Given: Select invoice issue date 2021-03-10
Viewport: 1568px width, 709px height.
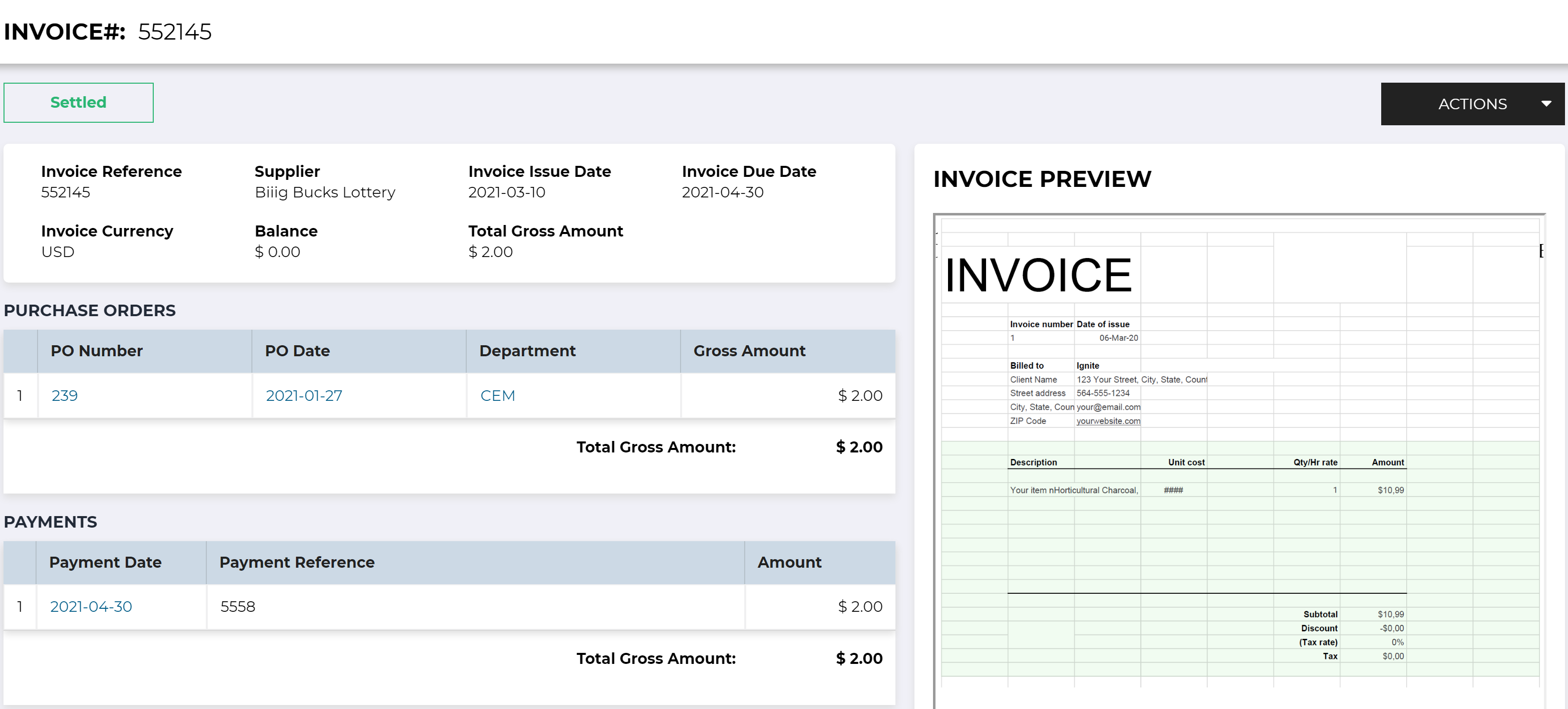Looking at the screenshot, I should [506, 192].
